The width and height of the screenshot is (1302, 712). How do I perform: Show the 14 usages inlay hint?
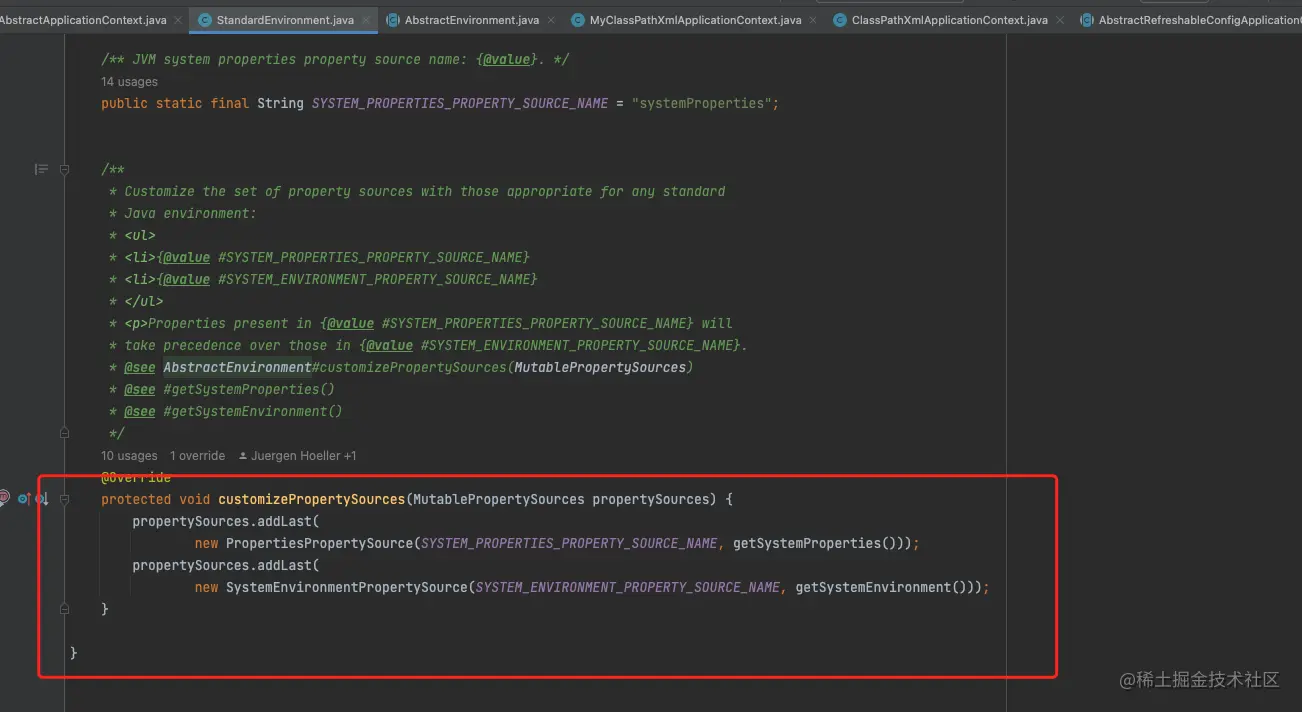129,82
